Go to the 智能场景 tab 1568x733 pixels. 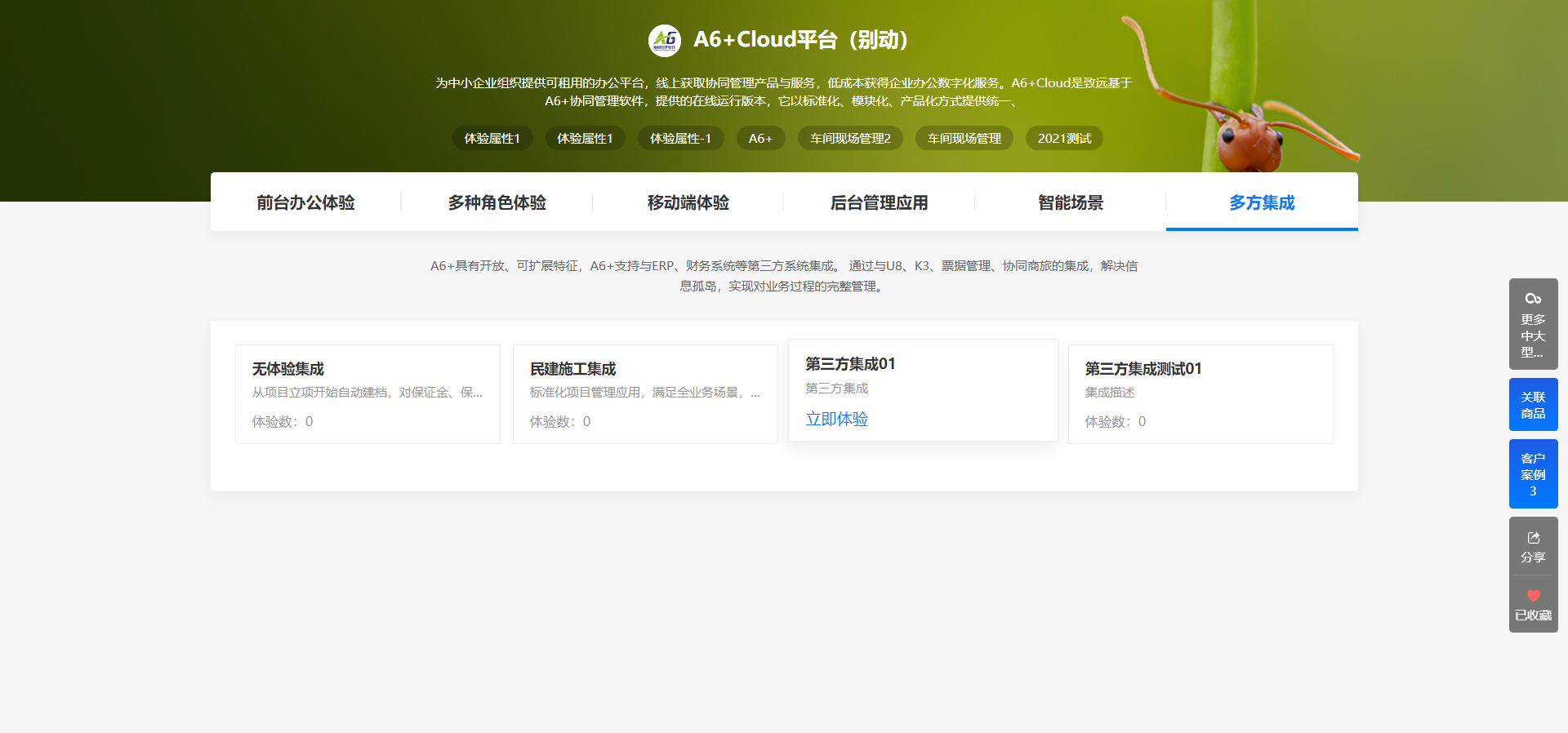click(x=1070, y=202)
